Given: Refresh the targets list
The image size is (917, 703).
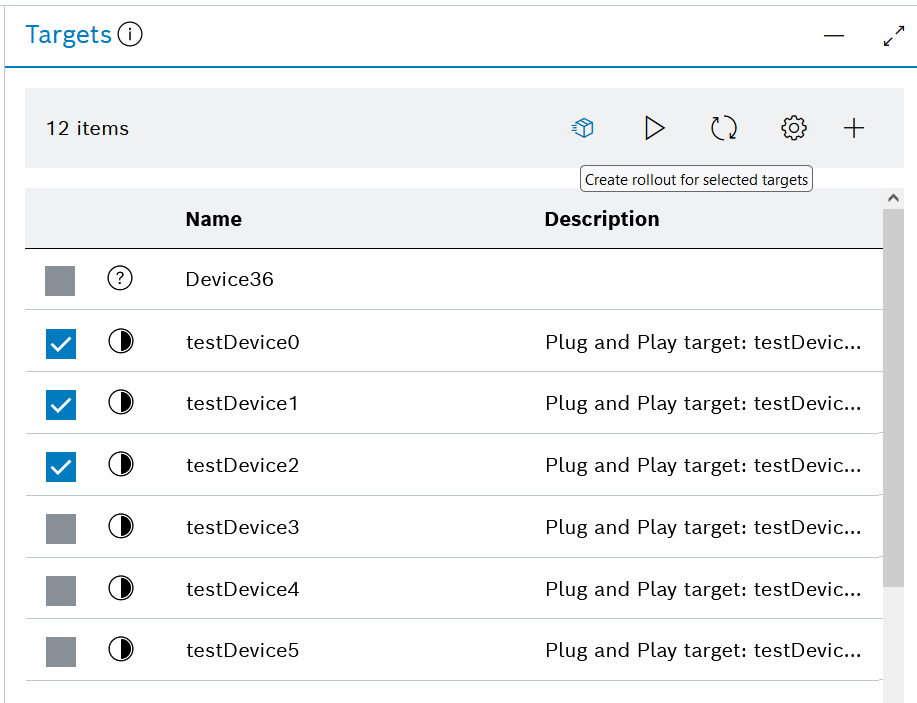Looking at the screenshot, I should click(724, 128).
